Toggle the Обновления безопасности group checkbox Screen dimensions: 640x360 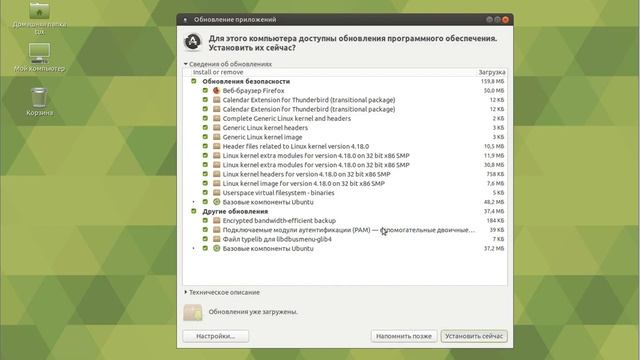pyautogui.click(x=194, y=81)
